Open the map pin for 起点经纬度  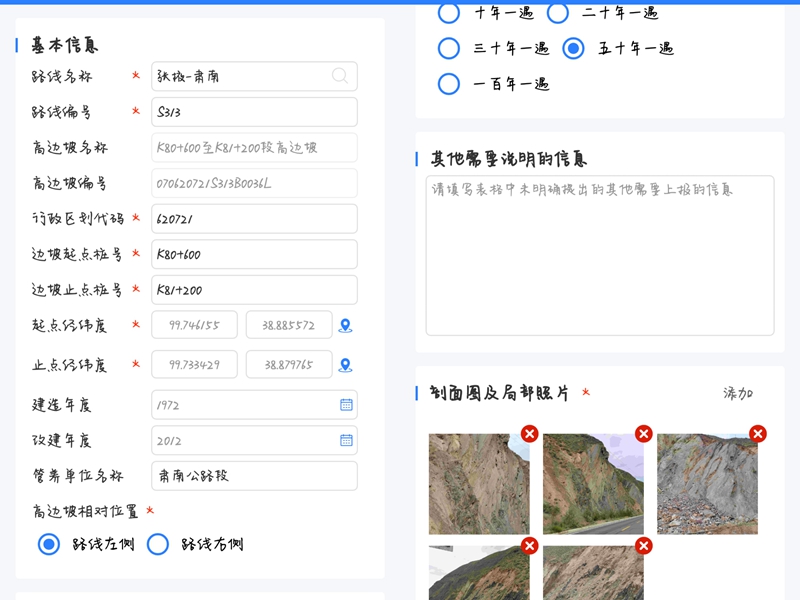(347, 324)
